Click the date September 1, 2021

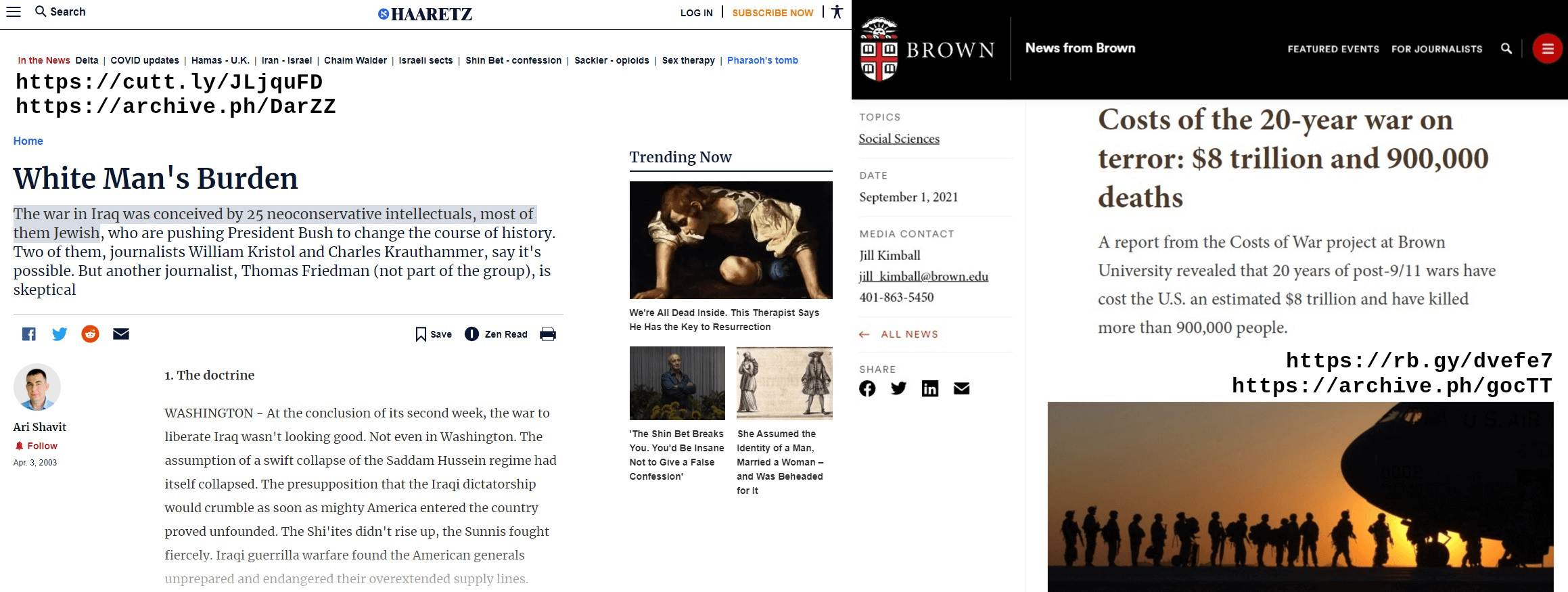point(908,197)
